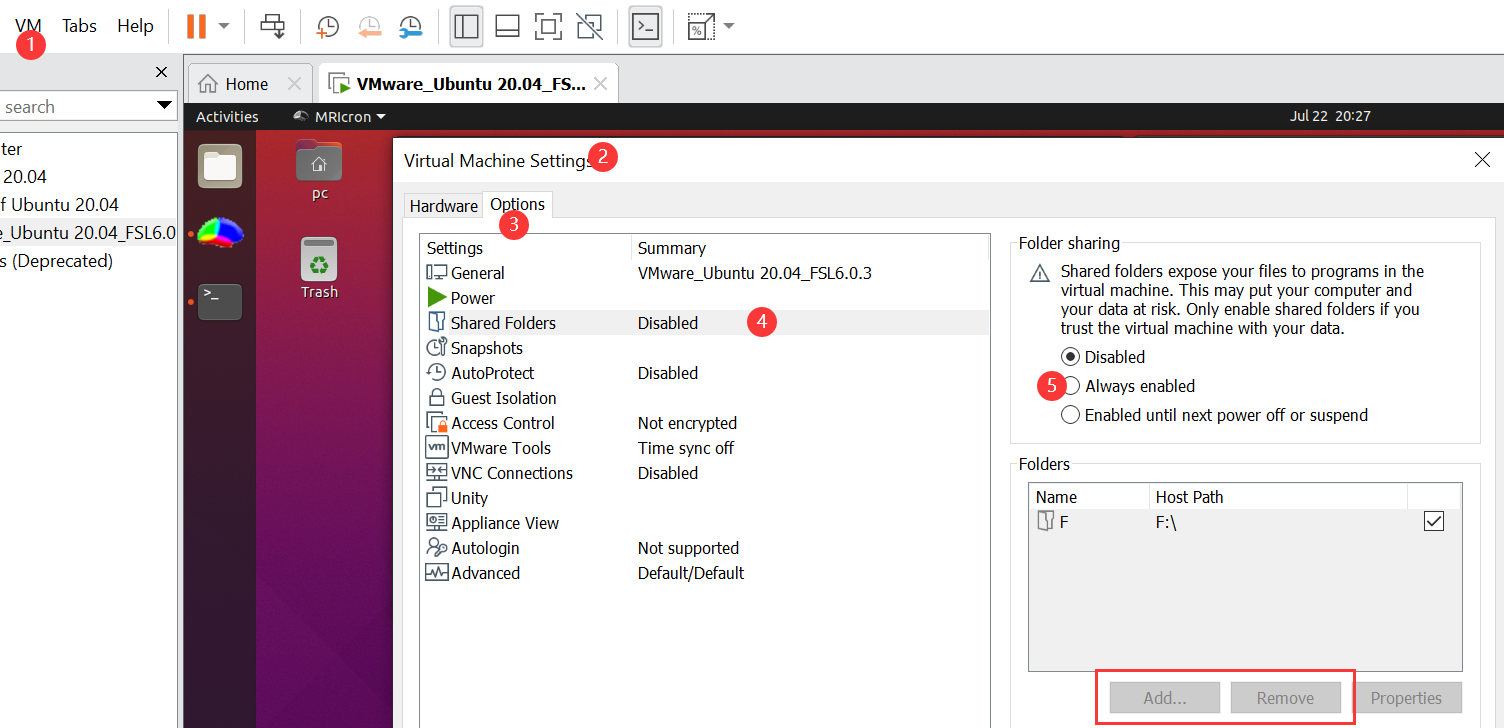The image size is (1504, 728).
Task: Open the Help menu
Action: (x=135, y=26)
